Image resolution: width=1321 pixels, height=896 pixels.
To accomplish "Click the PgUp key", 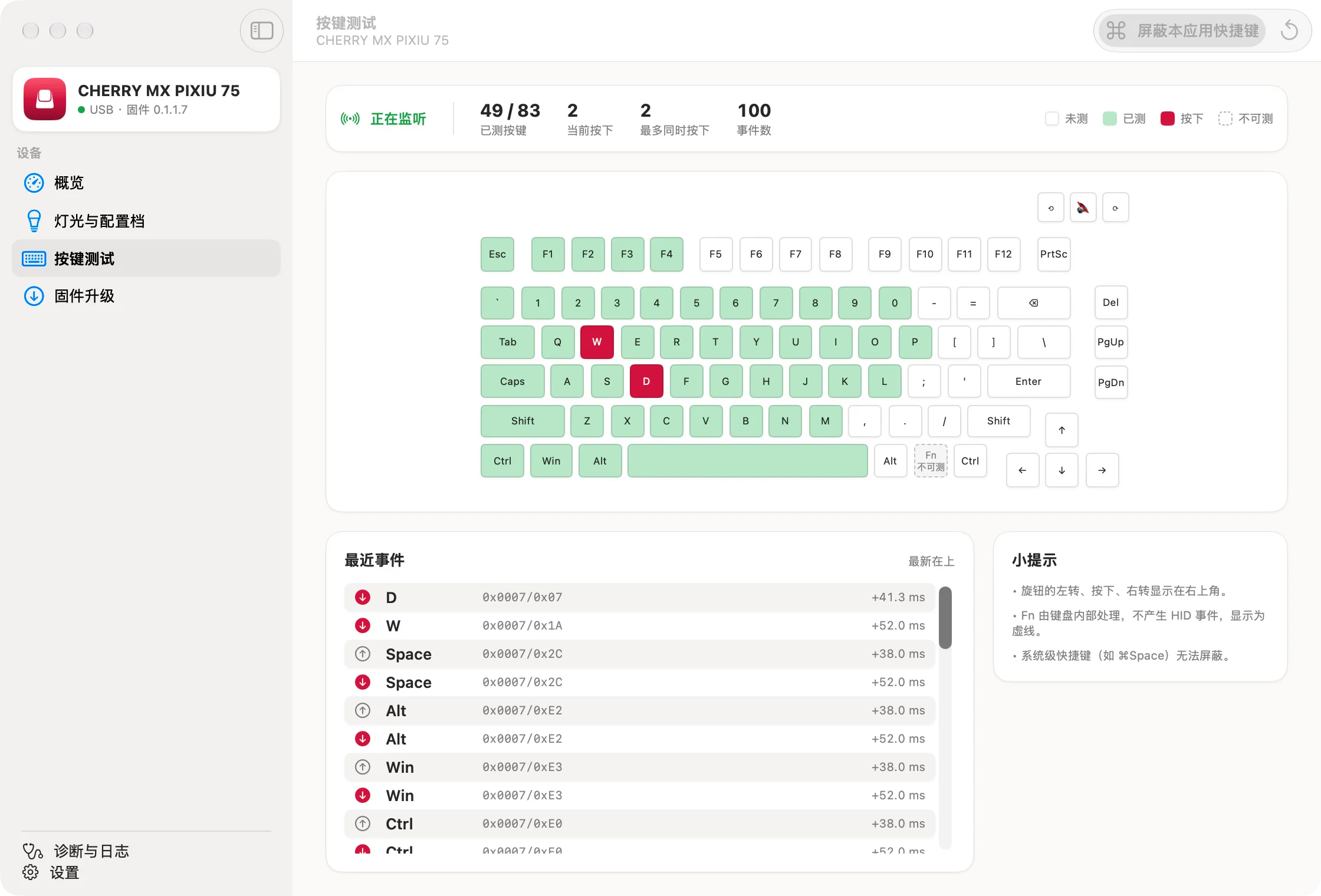I will [1111, 342].
